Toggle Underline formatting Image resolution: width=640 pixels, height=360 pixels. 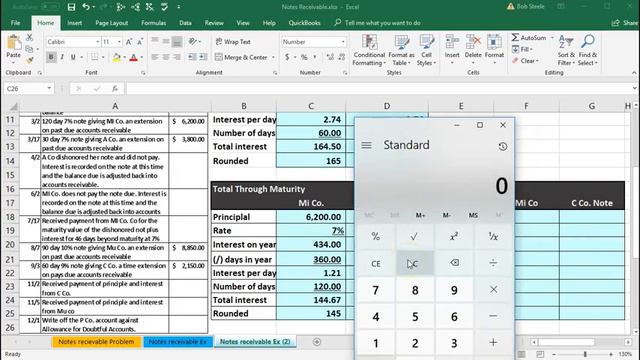73,57
